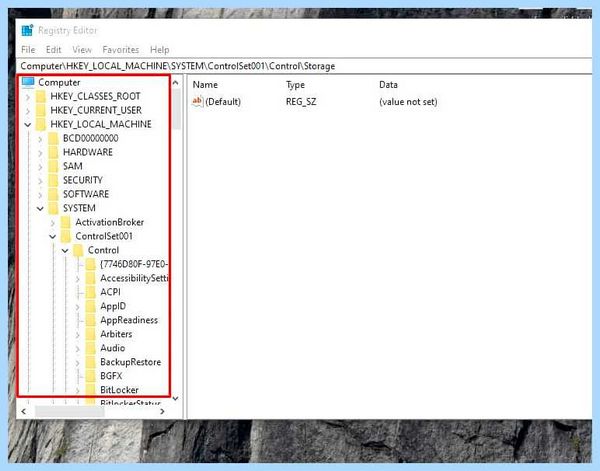Open the Edit menu
Screen dimensions: 600x471
tap(54, 50)
